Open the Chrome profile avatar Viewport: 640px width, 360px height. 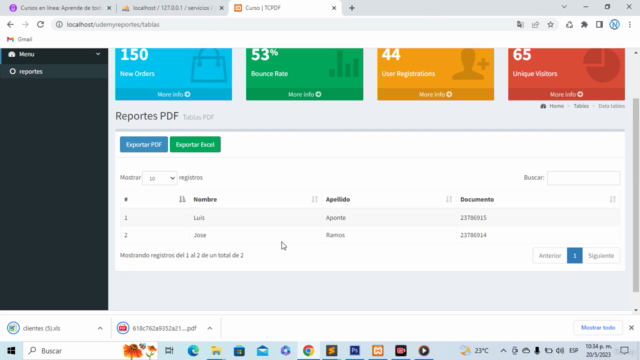[614, 24]
